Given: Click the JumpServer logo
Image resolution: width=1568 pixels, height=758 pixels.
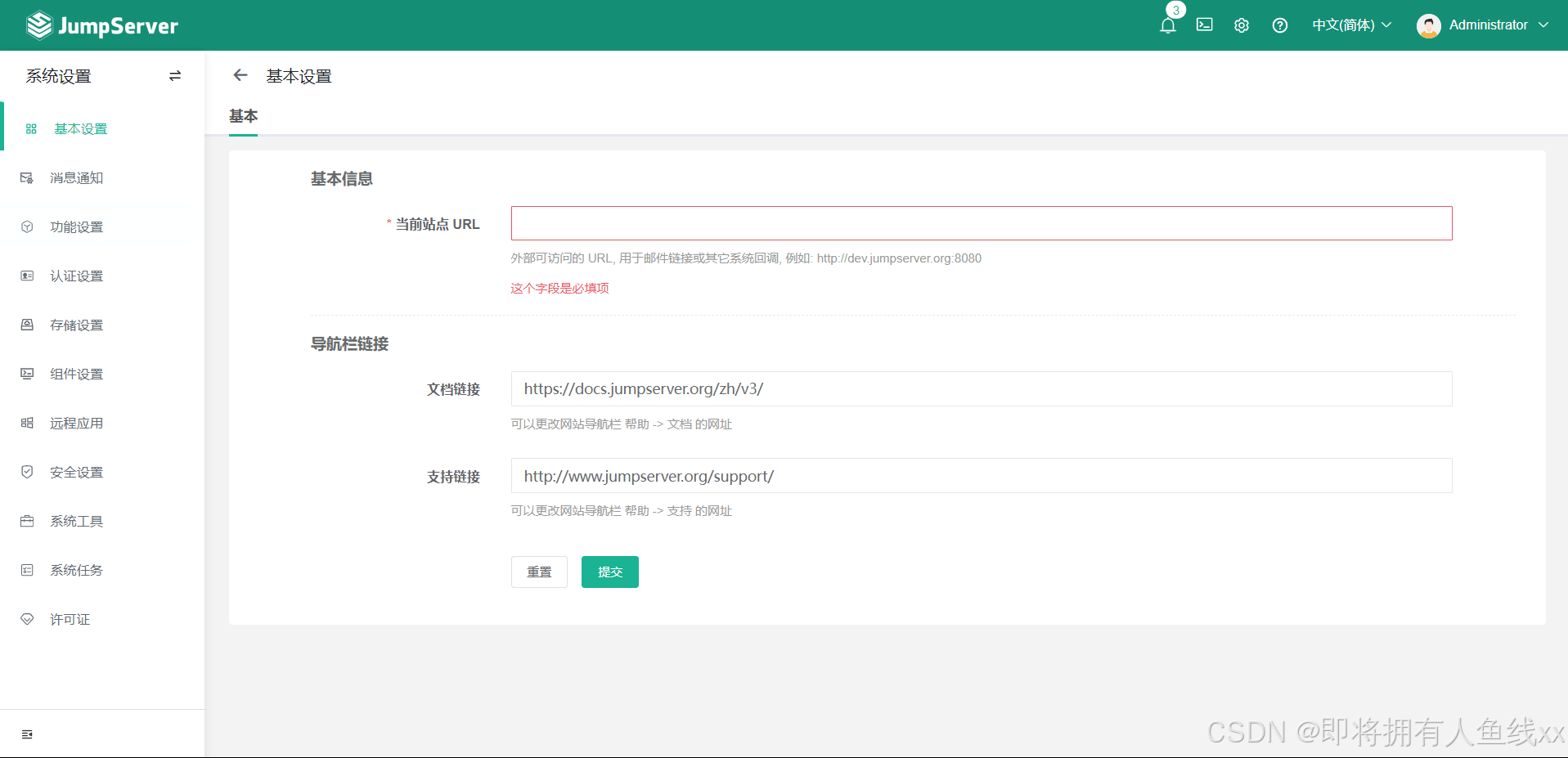Looking at the screenshot, I should click(102, 25).
